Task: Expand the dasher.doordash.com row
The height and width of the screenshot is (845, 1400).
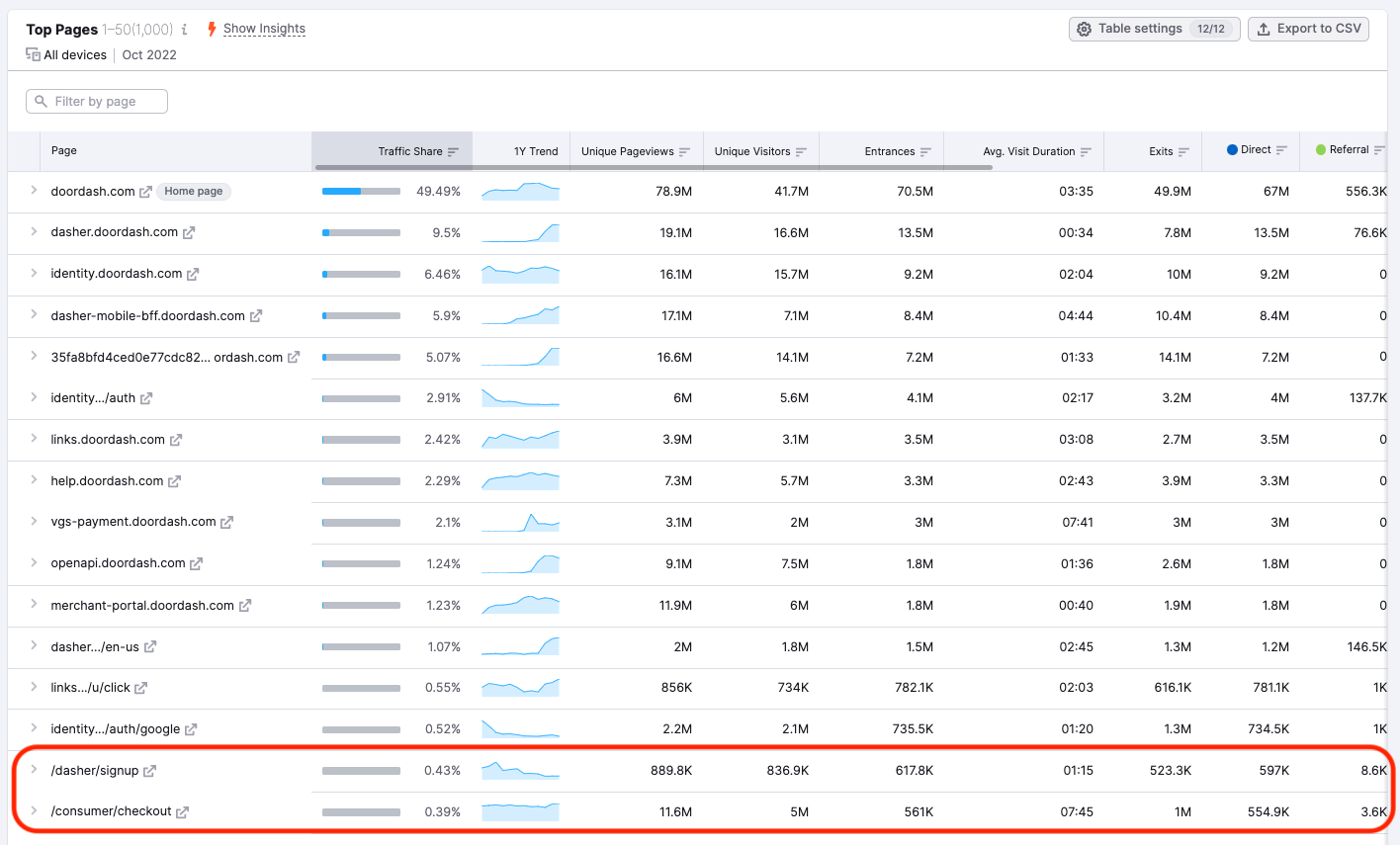Action: click(33, 231)
